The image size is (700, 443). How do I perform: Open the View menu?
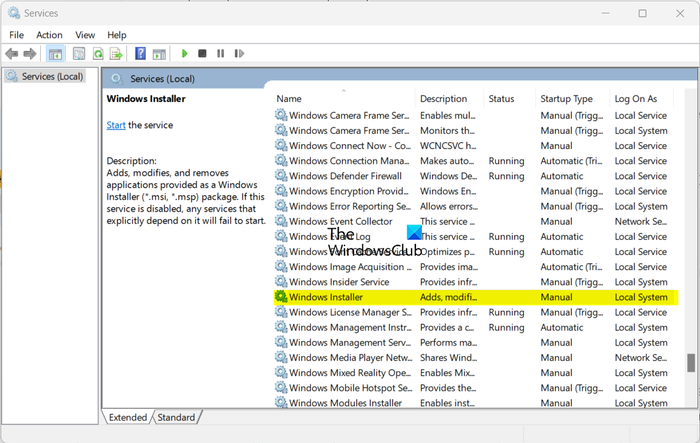click(x=85, y=34)
